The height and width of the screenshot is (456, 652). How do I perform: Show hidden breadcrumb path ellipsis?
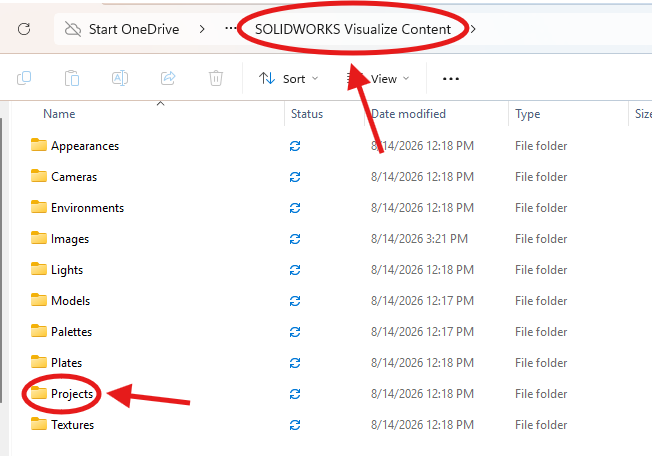(230, 28)
